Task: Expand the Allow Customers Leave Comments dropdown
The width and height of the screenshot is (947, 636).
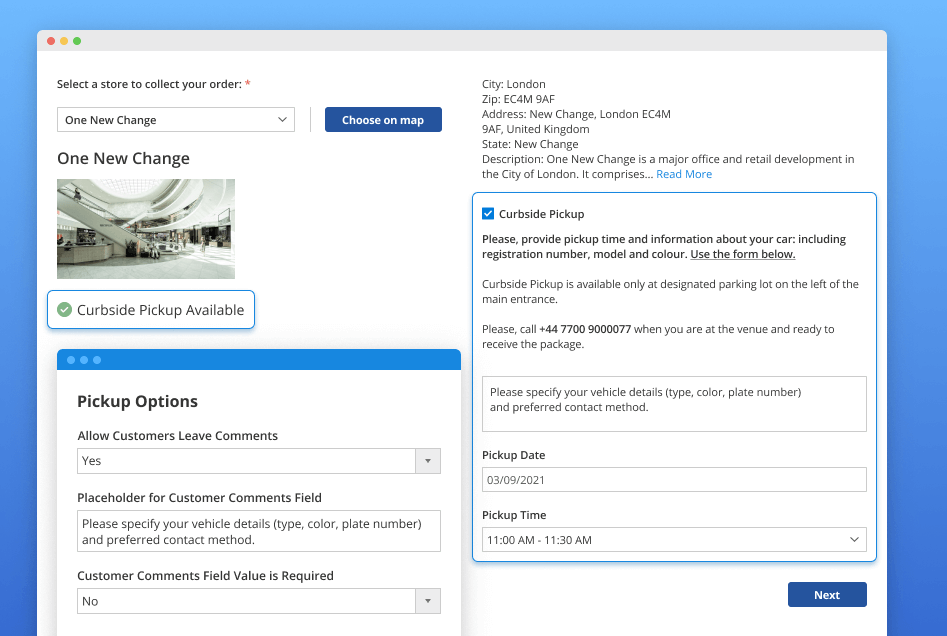Action: click(x=258, y=461)
